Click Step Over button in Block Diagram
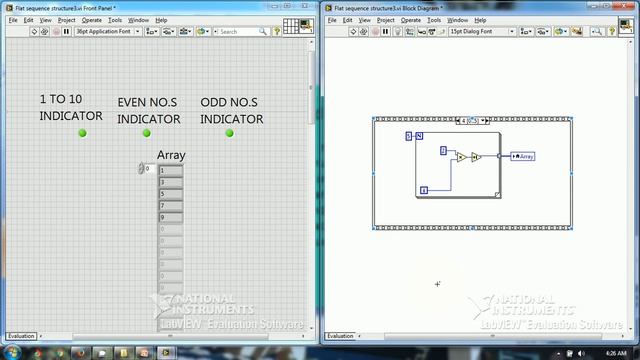This screenshot has width=640, height=360. click(x=432, y=31)
